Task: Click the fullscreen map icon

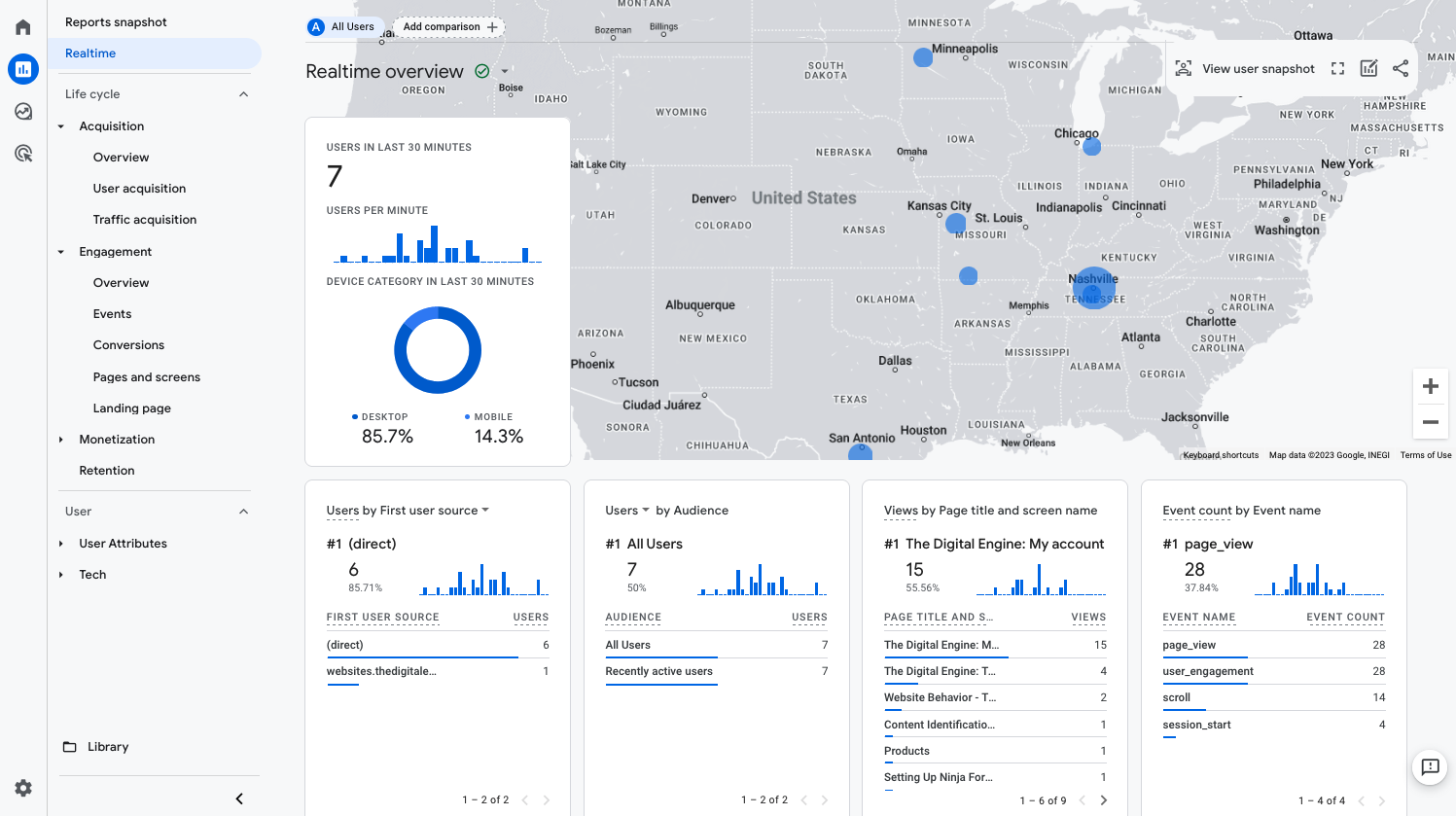Action: click(x=1337, y=69)
